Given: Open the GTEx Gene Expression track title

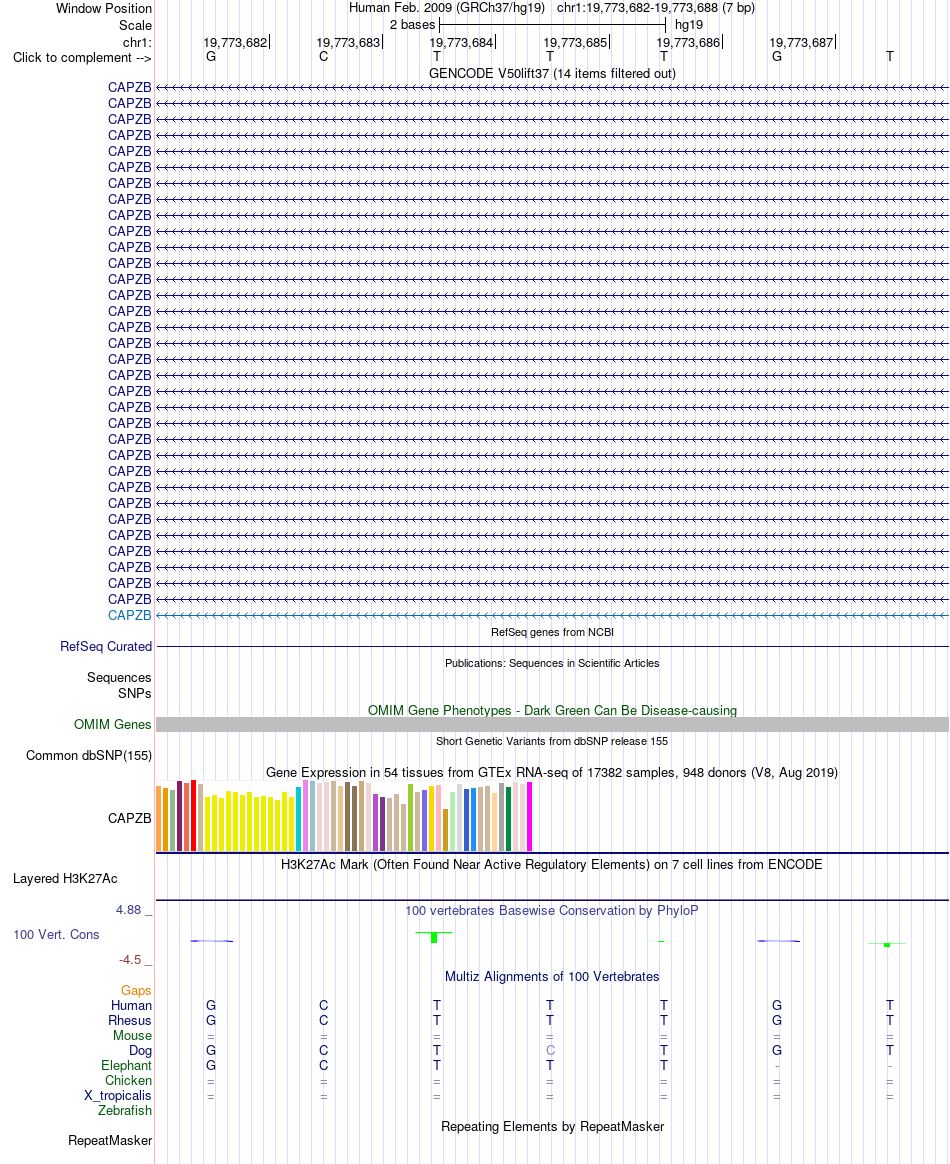Looking at the screenshot, I should [x=552, y=773].
